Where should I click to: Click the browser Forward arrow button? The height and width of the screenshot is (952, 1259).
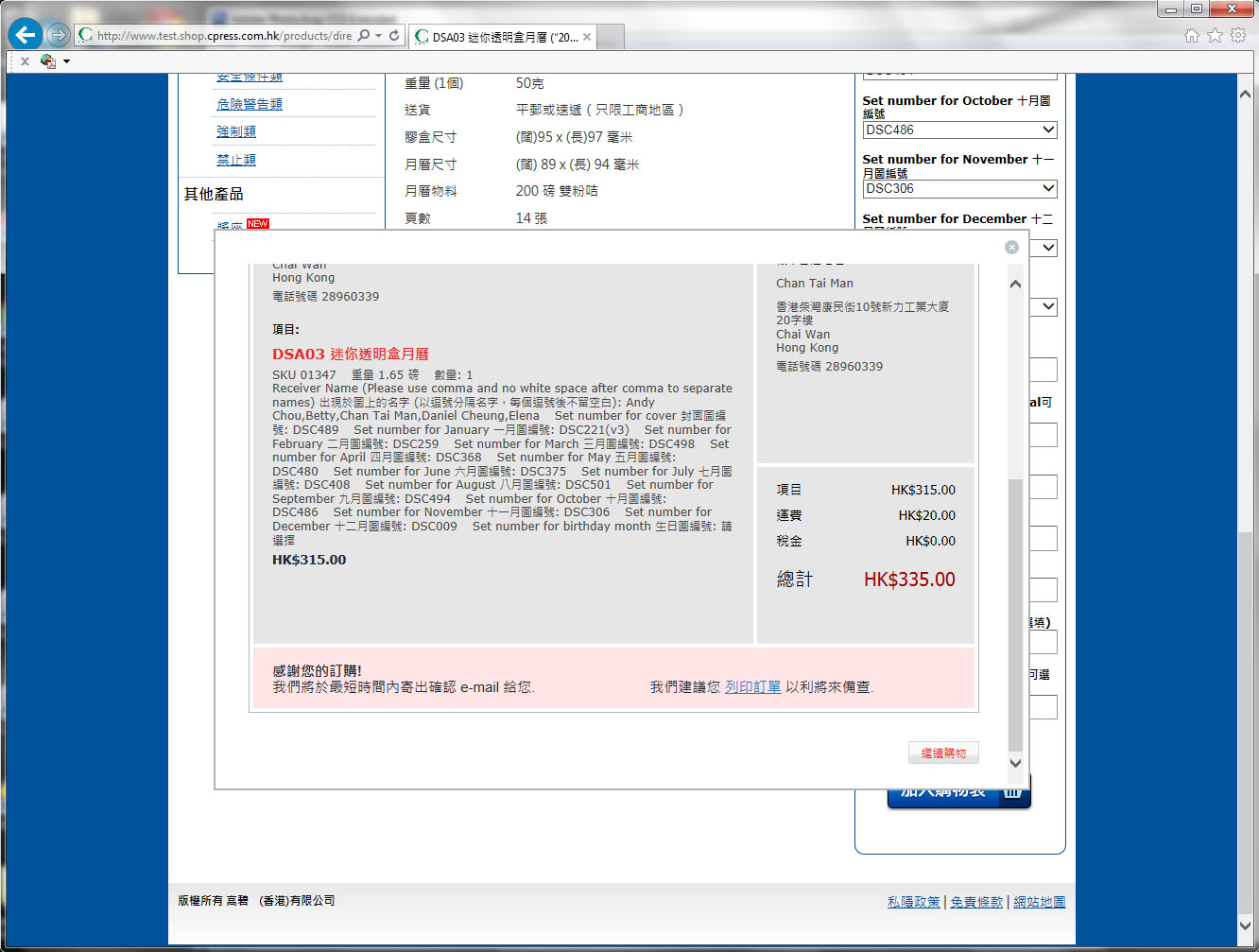click(x=59, y=35)
